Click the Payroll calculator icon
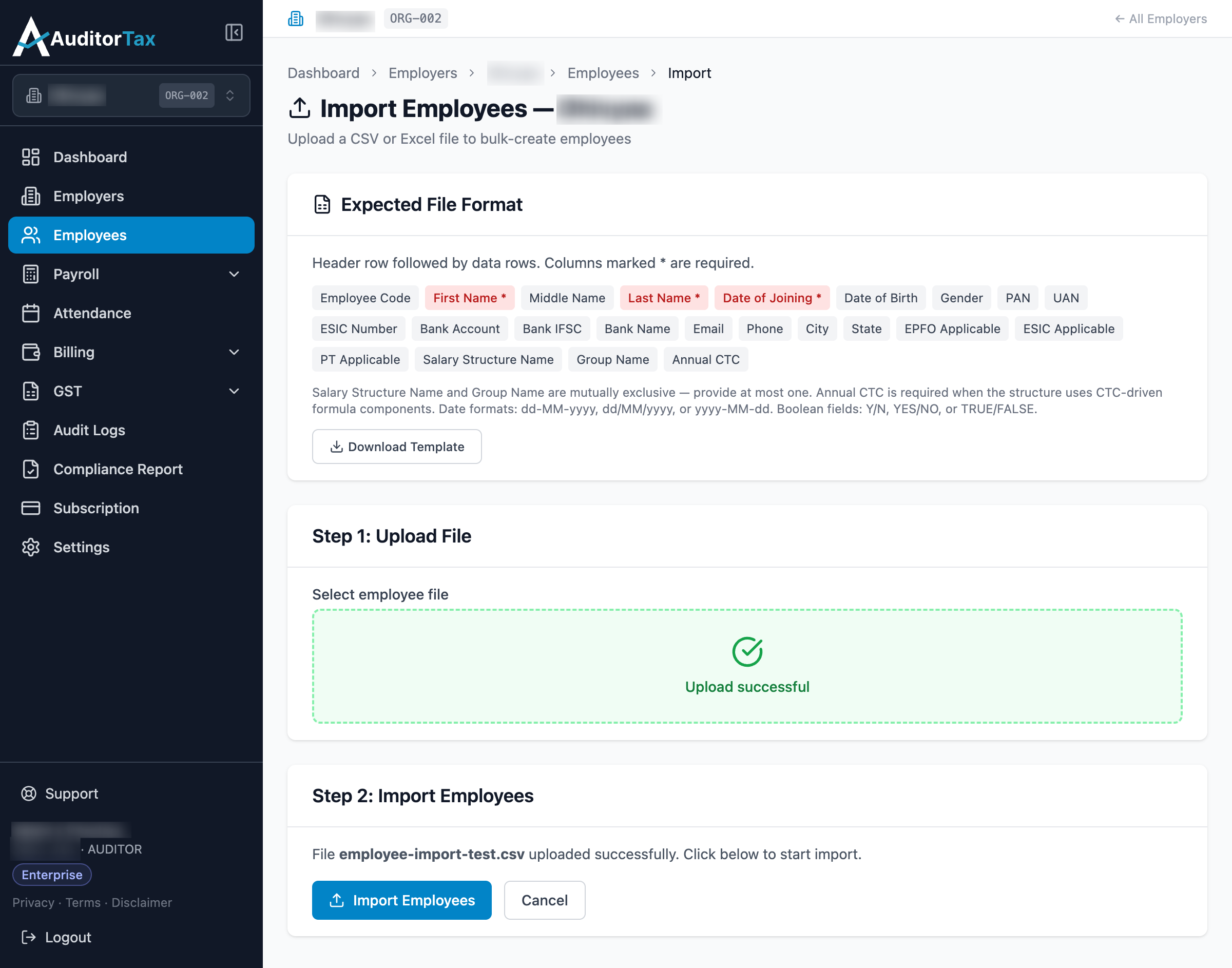Screen dimensions: 1232x968 click(x=31, y=274)
